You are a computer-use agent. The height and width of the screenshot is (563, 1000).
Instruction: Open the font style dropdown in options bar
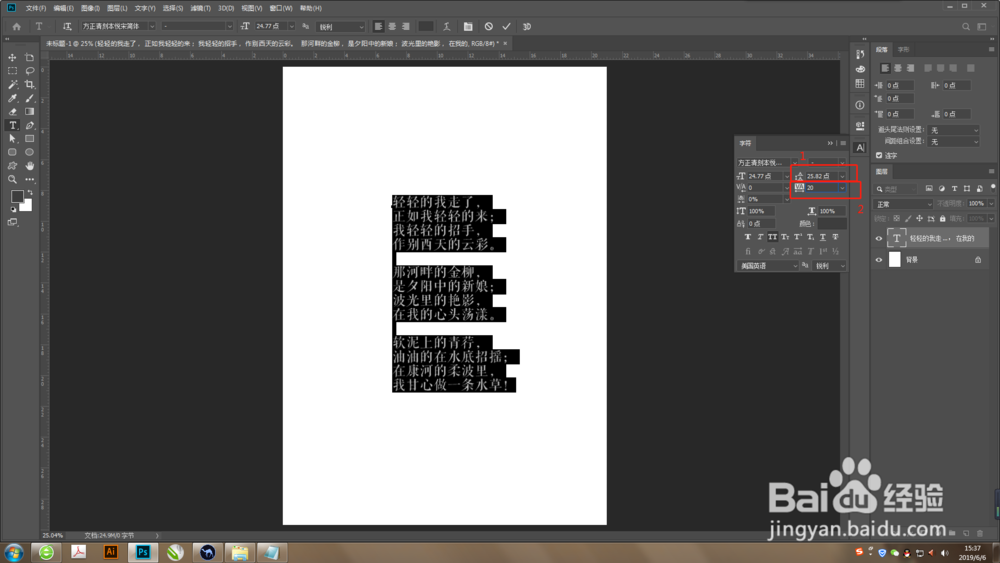tap(230, 26)
